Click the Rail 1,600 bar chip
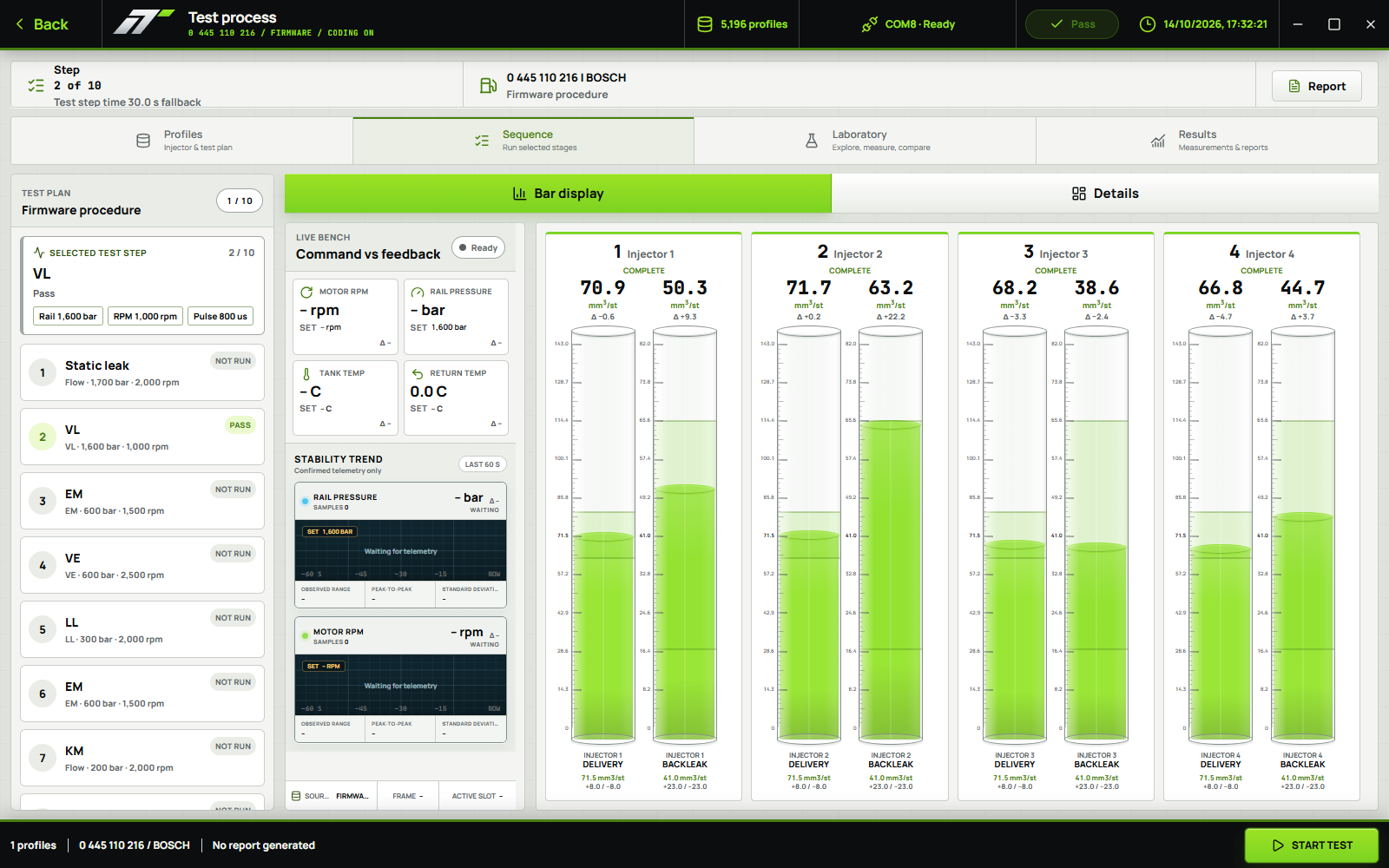This screenshot has width=1389, height=868. click(x=68, y=316)
